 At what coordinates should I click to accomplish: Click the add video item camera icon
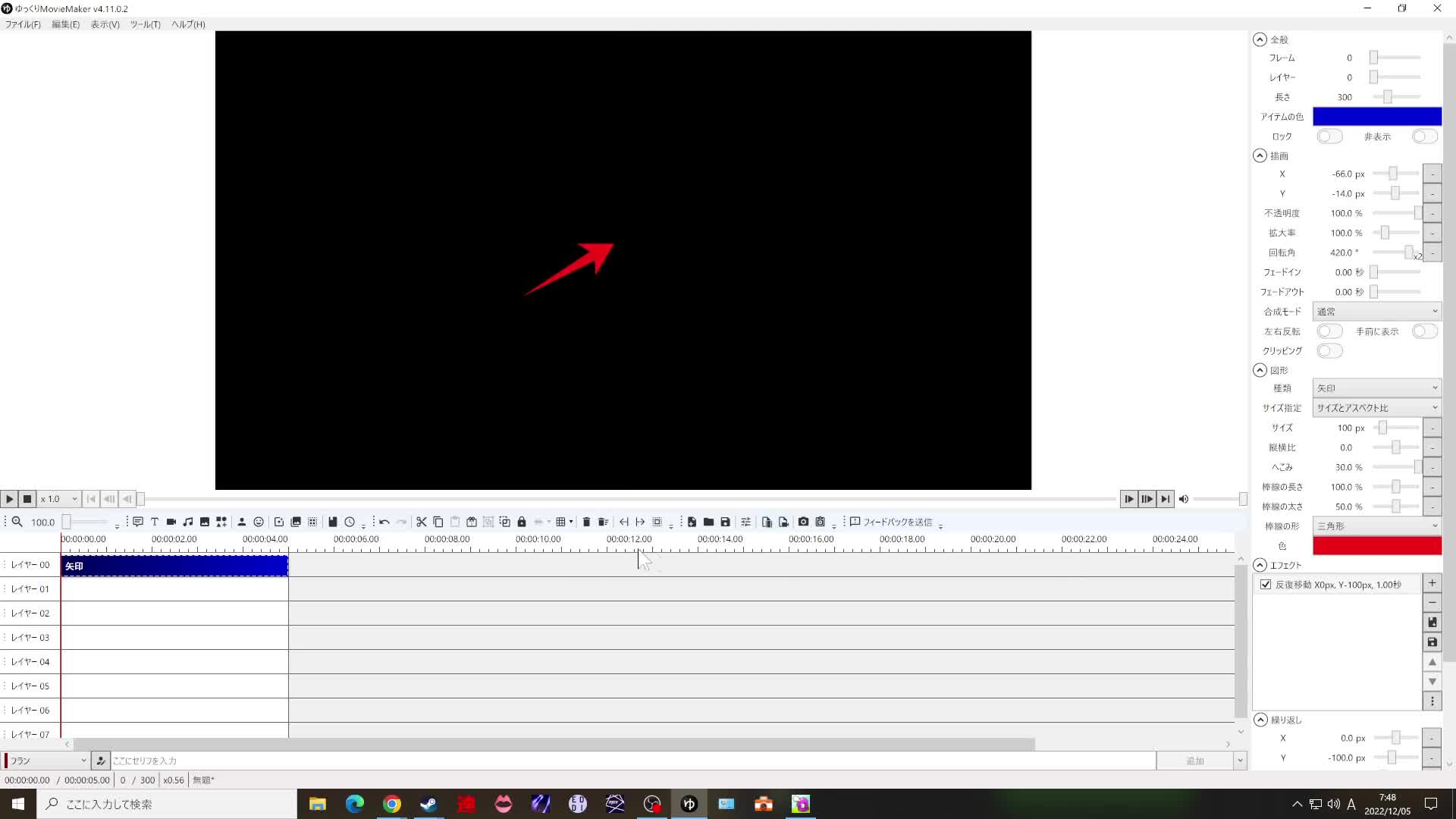pyautogui.click(x=171, y=522)
